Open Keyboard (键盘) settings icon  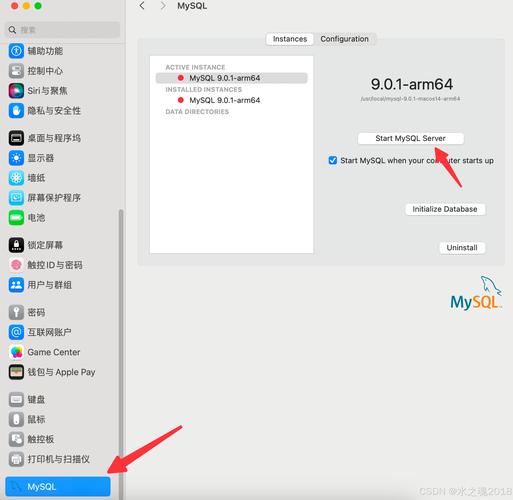click(16, 399)
